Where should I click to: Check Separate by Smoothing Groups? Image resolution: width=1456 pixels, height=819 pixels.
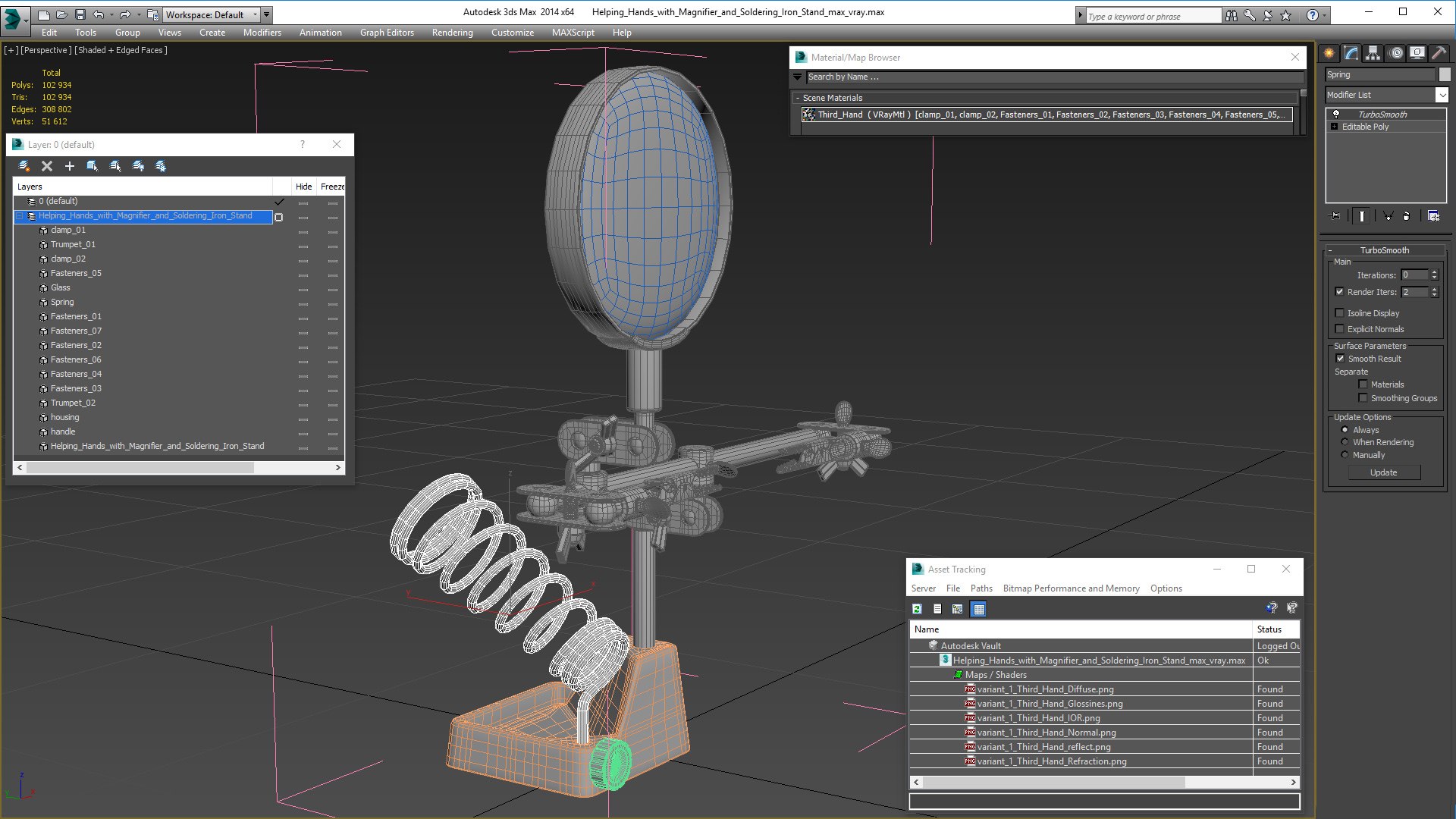(x=1363, y=398)
